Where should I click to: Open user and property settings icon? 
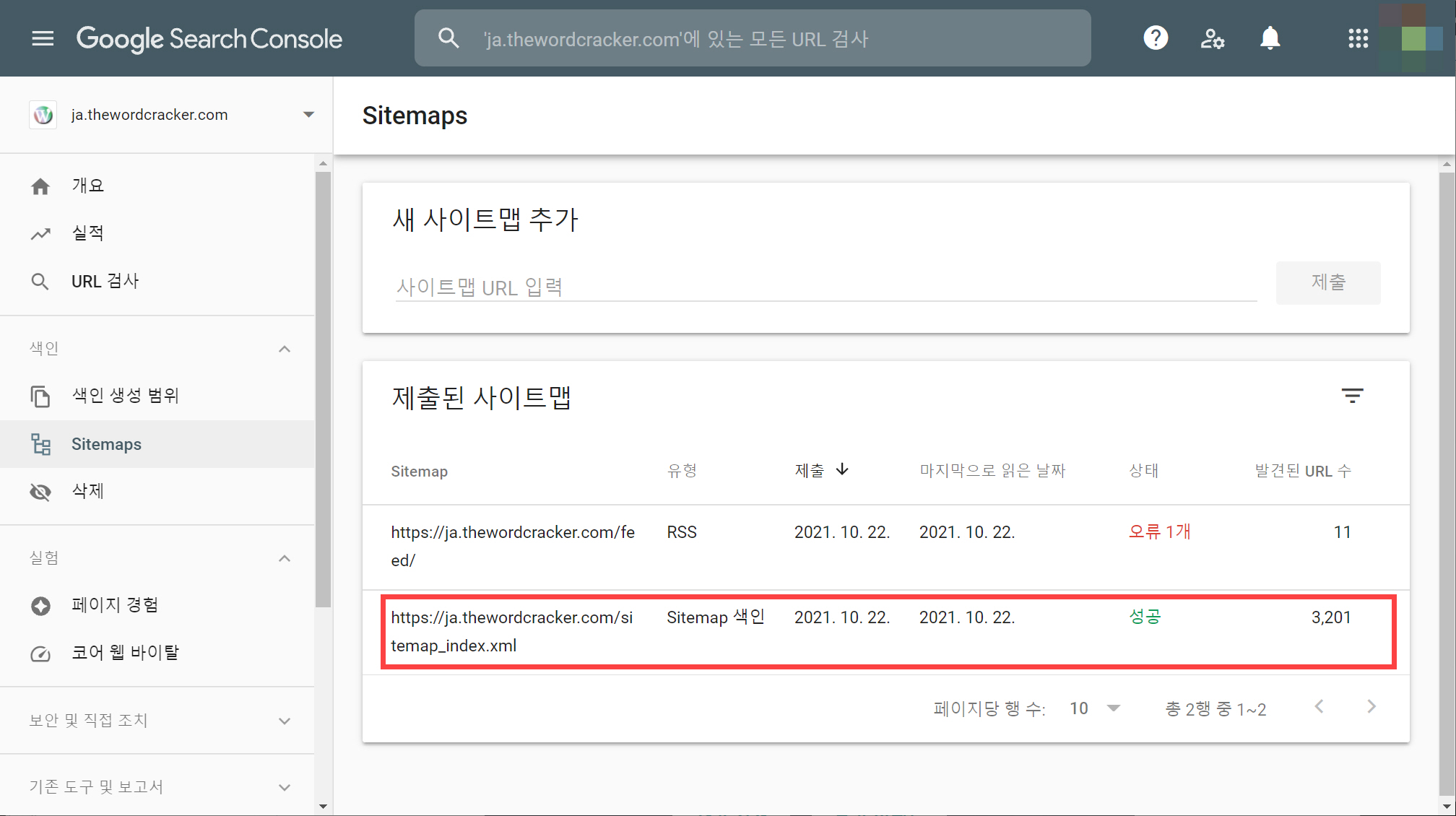1212,38
